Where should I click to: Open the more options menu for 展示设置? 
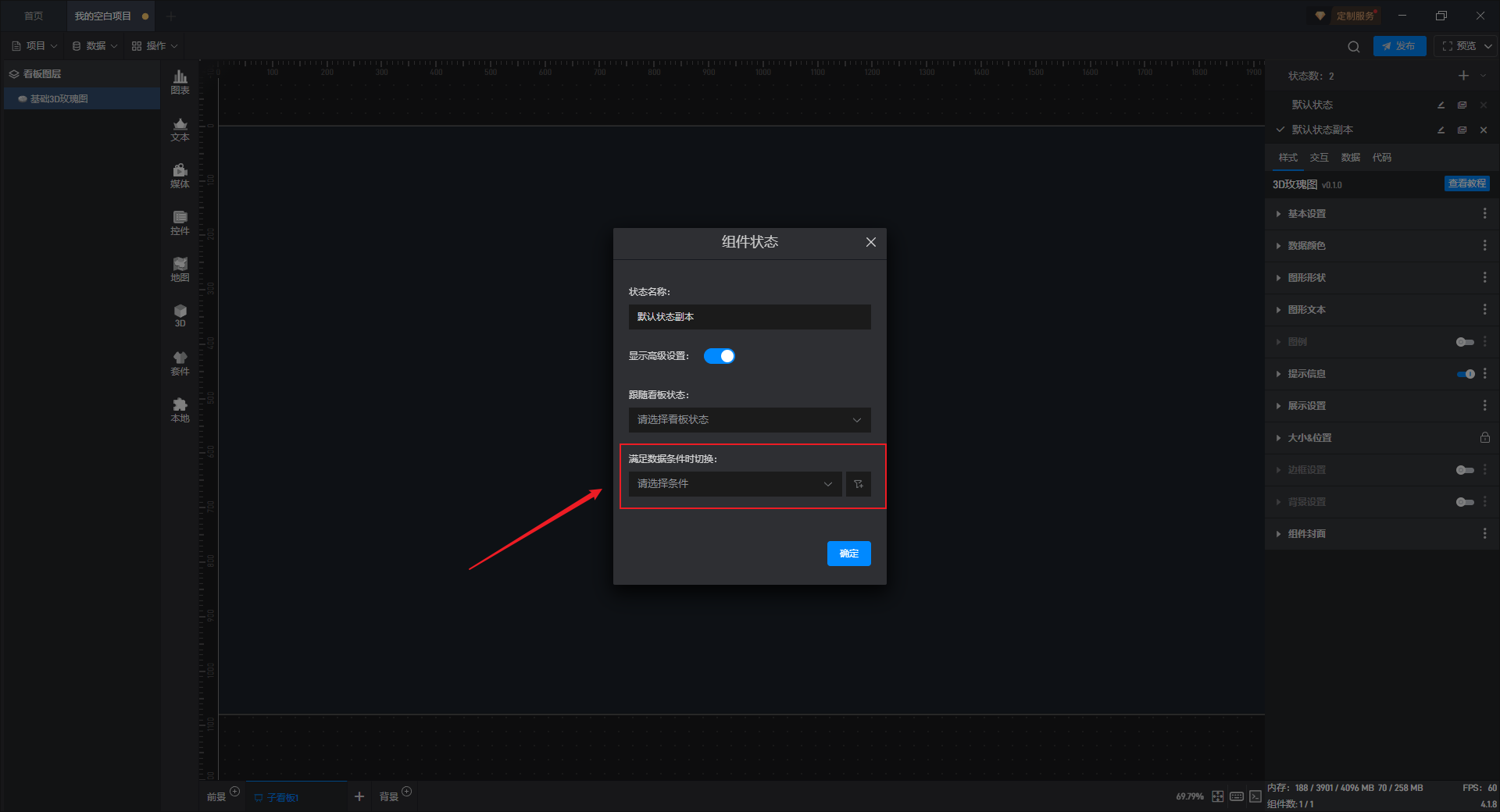coord(1485,406)
